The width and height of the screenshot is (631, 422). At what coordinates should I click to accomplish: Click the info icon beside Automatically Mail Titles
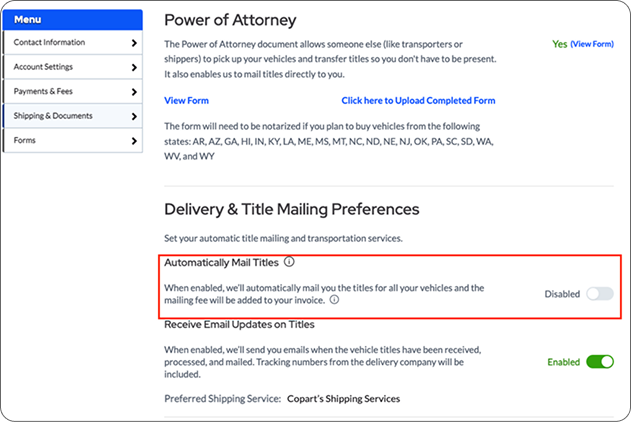coord(289,263)
